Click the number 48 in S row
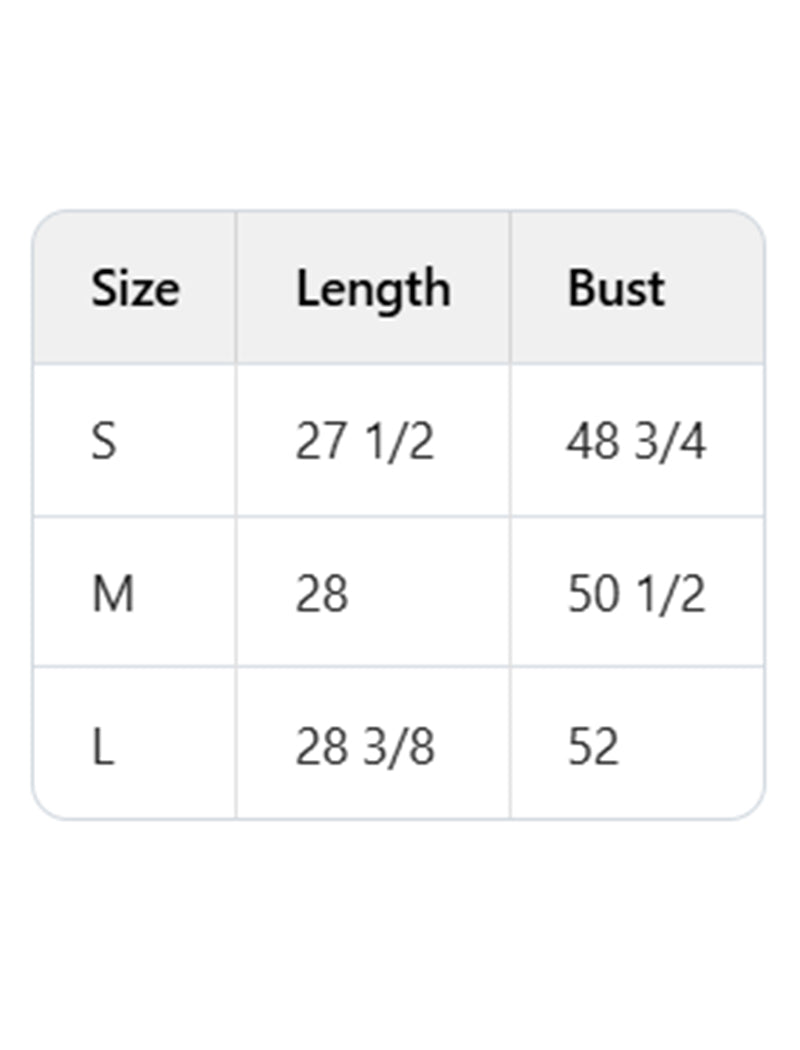The image size is (800, 1050). point(592,441)
